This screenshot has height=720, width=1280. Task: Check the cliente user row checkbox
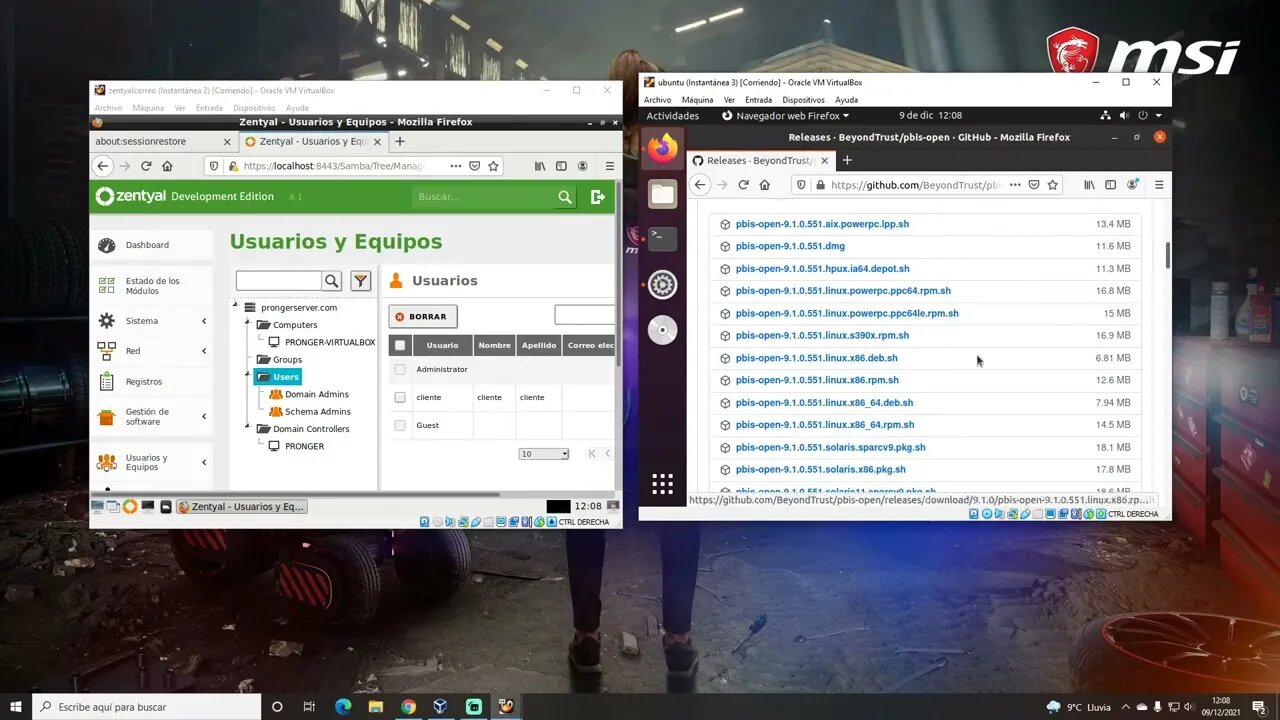tap(400, 397)
